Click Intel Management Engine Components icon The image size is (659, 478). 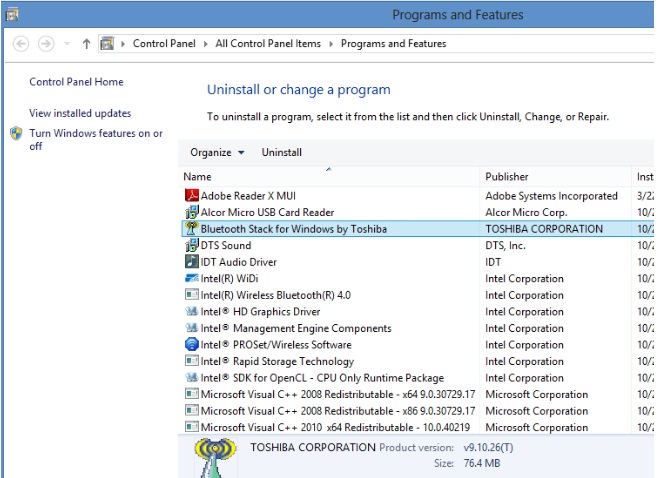pyautogui.click(x=192, y=328)
